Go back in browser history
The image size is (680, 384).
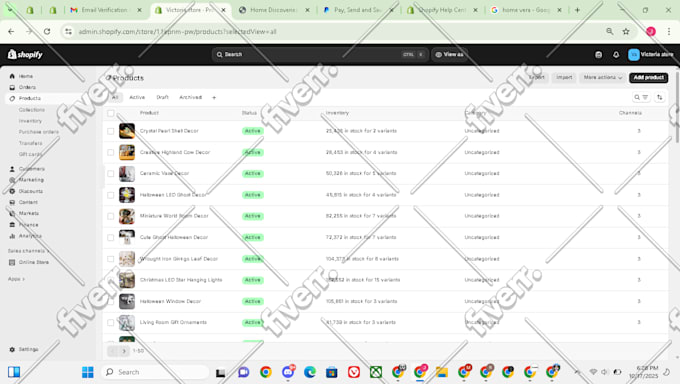[x=11, y=31]
